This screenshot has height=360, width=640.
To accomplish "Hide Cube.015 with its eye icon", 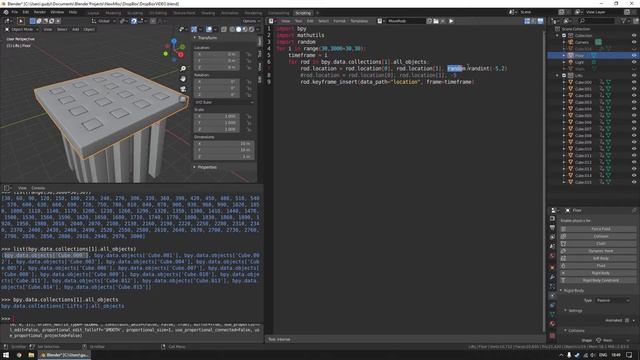I will [634, 182].
